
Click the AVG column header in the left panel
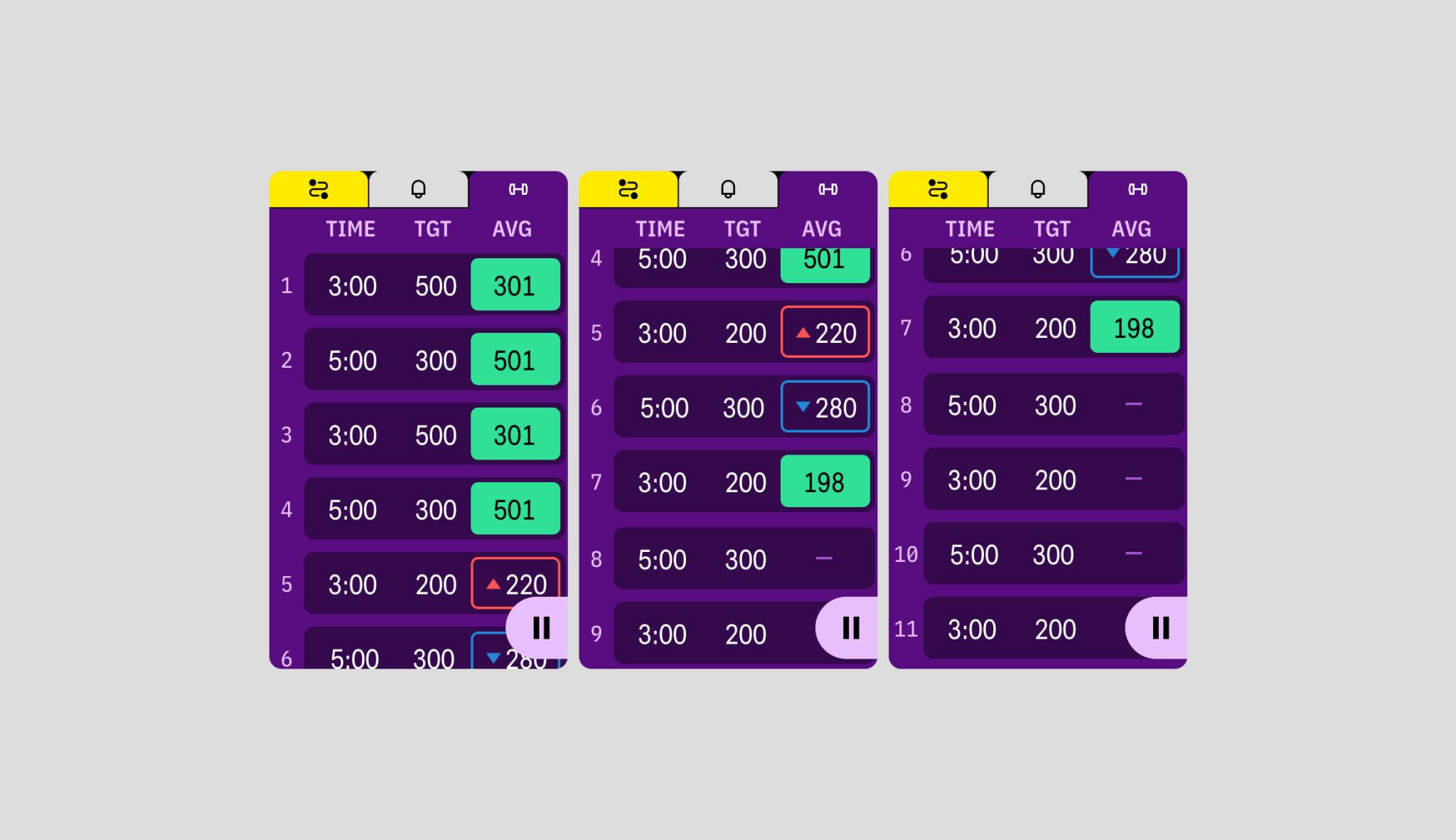pos(512,229)
